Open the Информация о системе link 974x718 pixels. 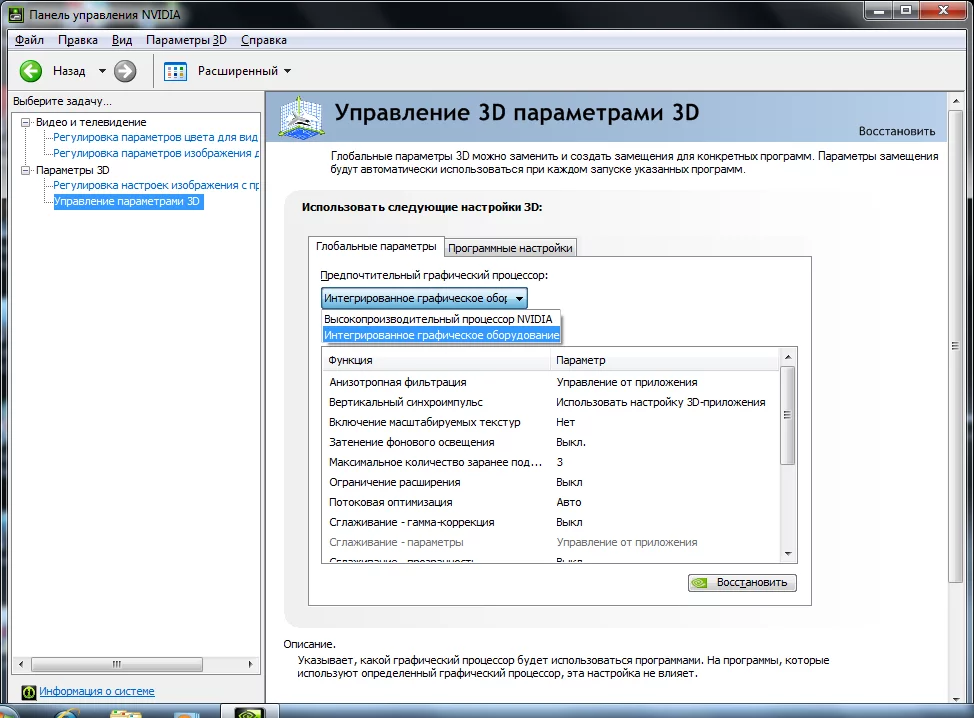click(x=97, y=691)
